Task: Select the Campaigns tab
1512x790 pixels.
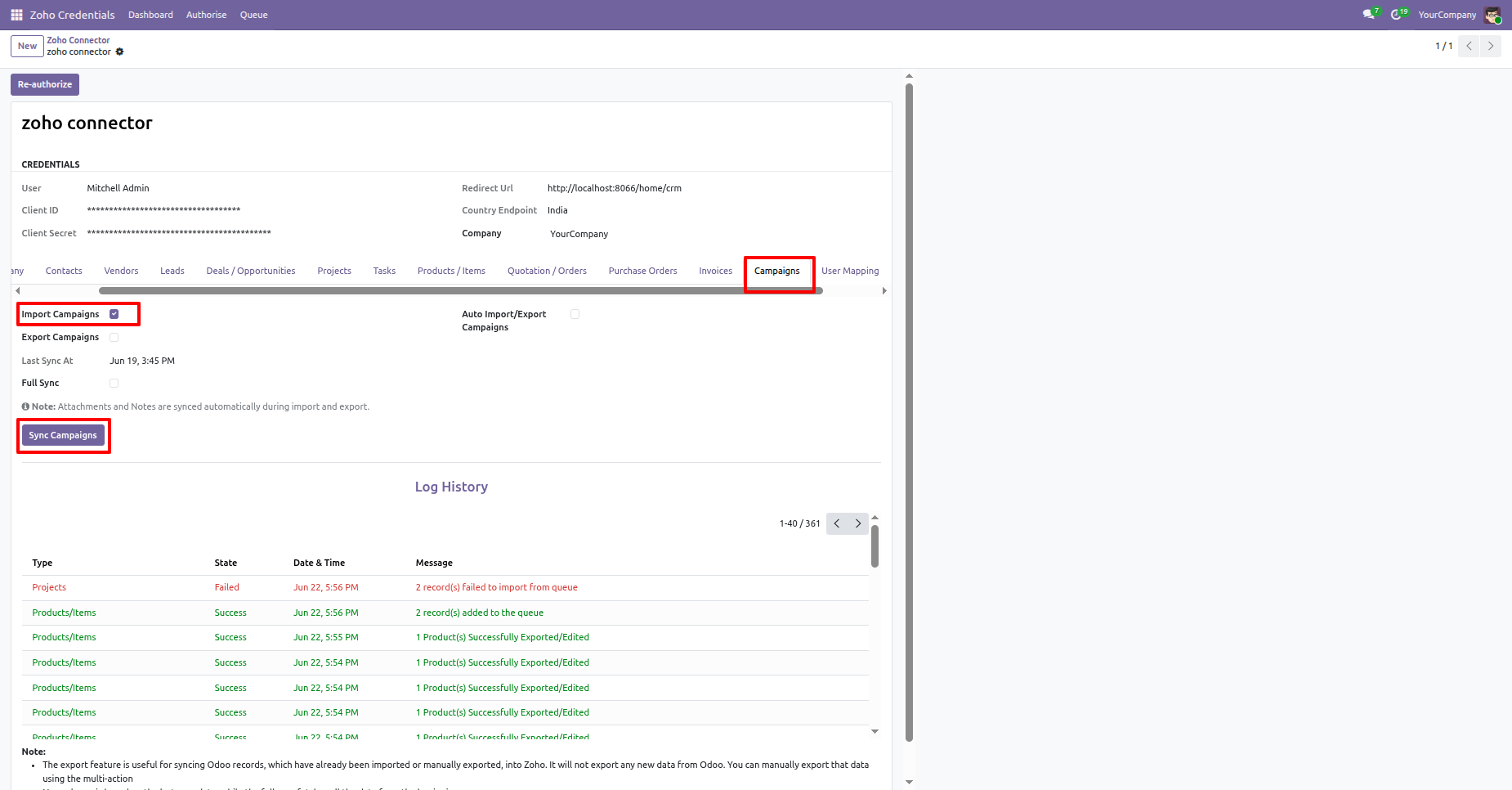Action: coord(777,271)
